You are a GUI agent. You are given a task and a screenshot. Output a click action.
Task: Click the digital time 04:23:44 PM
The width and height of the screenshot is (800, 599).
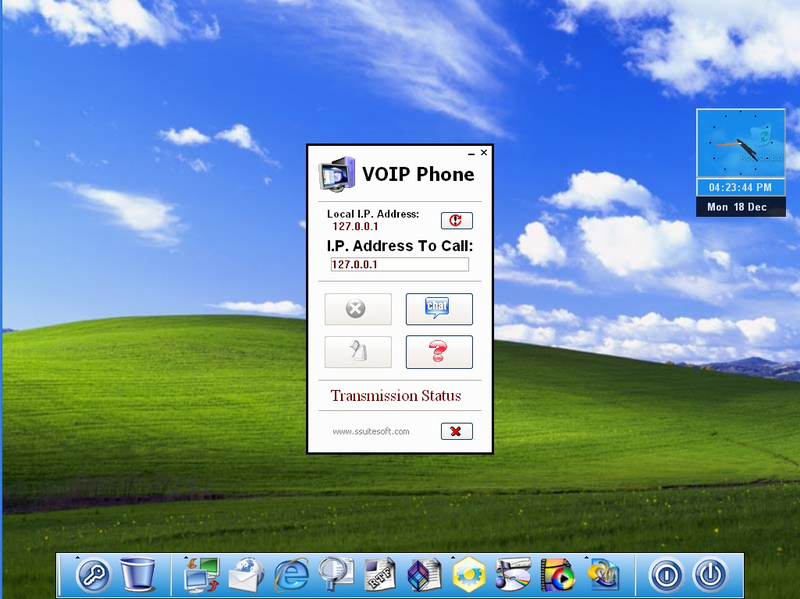click(741, 187)
